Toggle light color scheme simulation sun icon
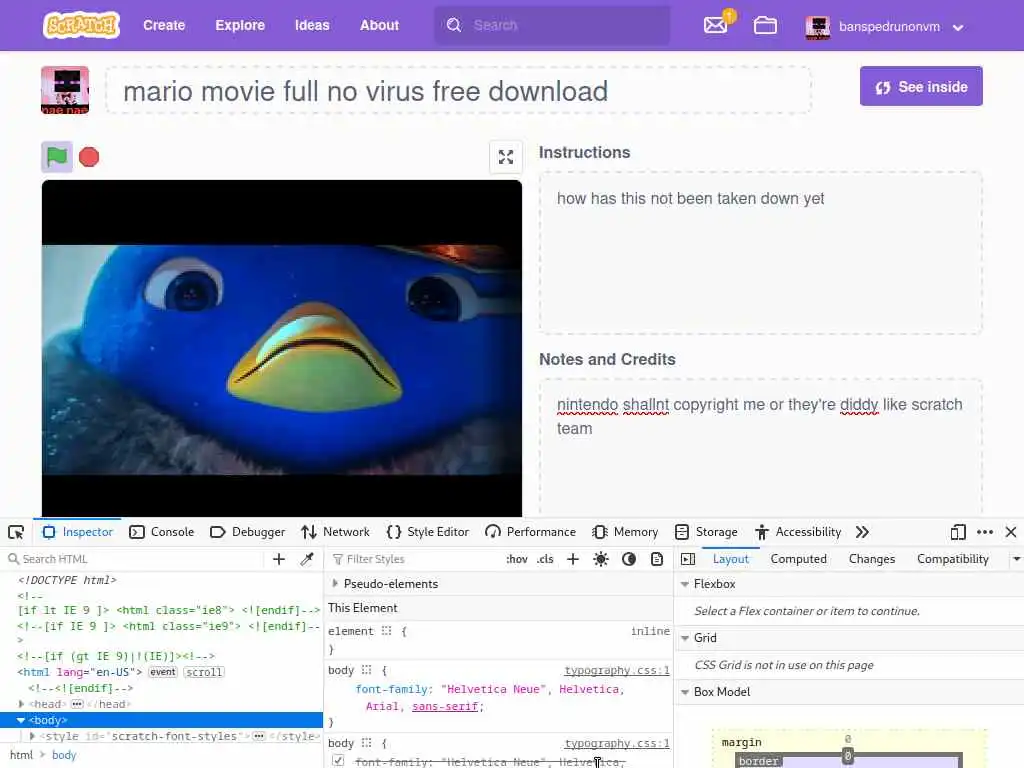Image resolution: width=1024 pixels, height=768 pixels. tap(601, 559)
